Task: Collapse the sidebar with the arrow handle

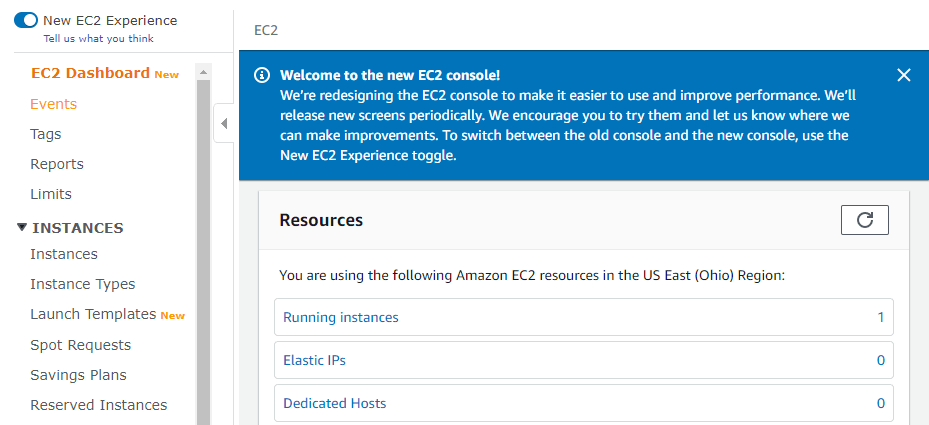Action: coord(223,124)
